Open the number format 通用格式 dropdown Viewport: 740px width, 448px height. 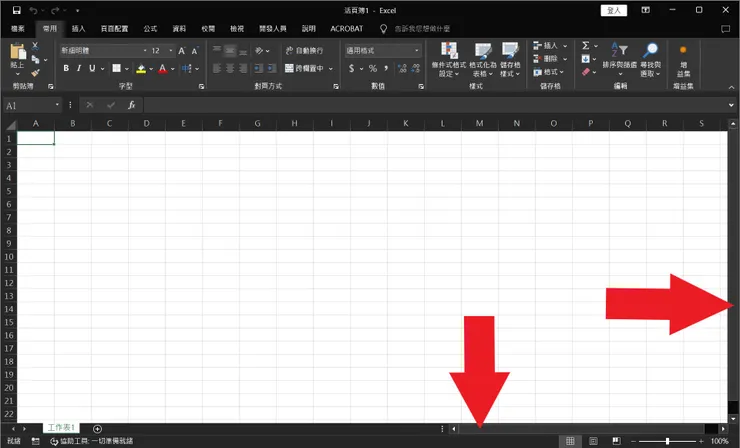(417, 50)
